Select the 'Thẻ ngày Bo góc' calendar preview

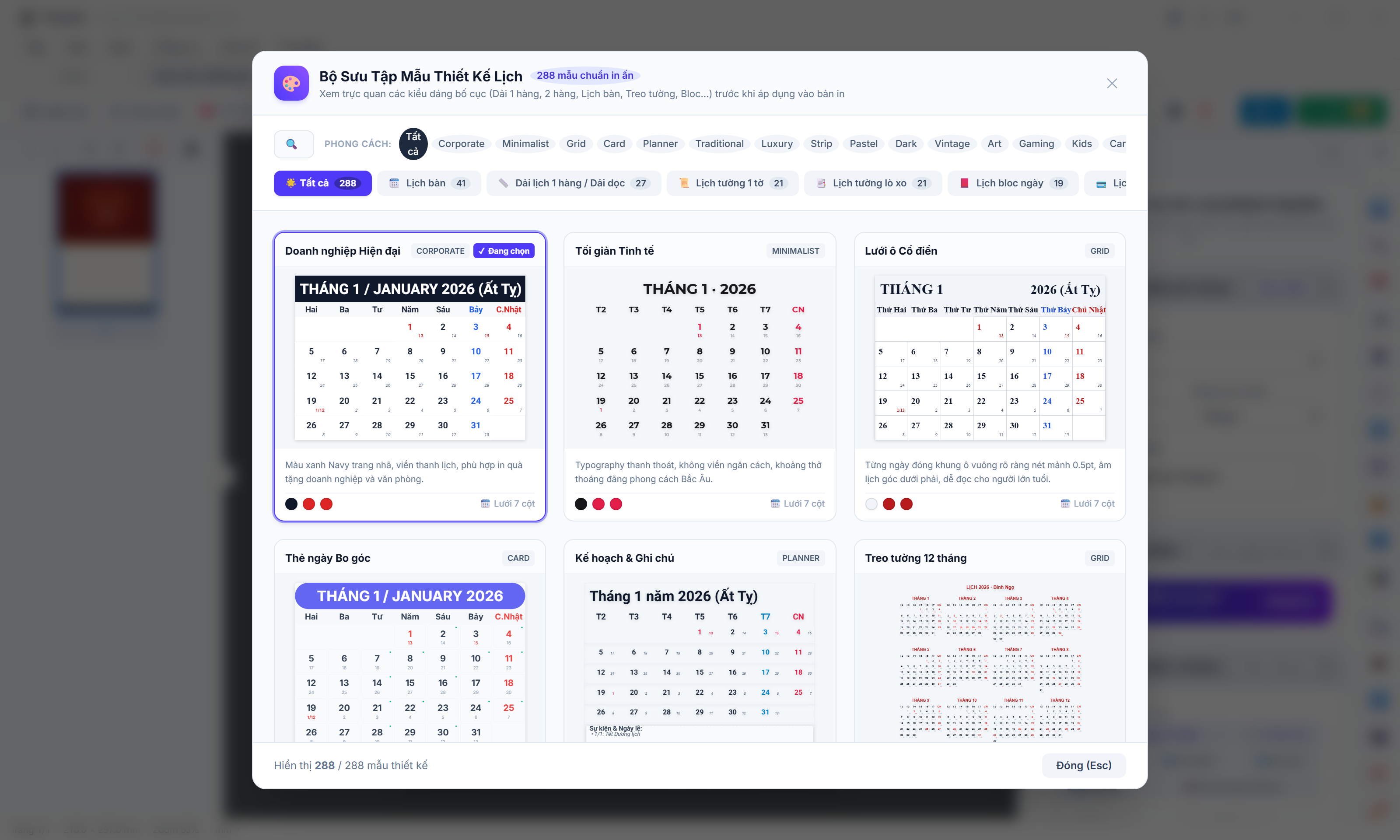409,662
